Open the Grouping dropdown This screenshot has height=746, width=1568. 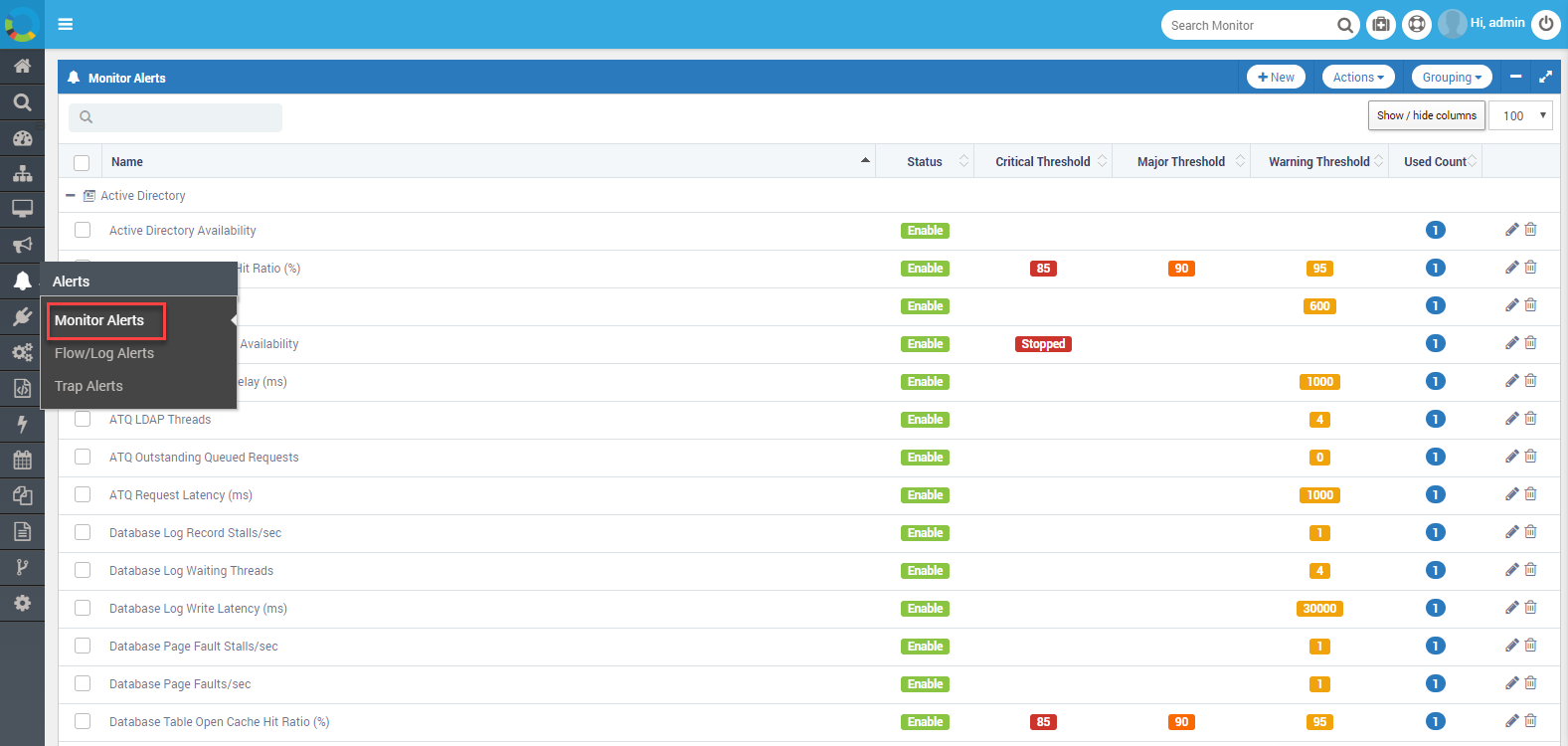pos(1452,77)
